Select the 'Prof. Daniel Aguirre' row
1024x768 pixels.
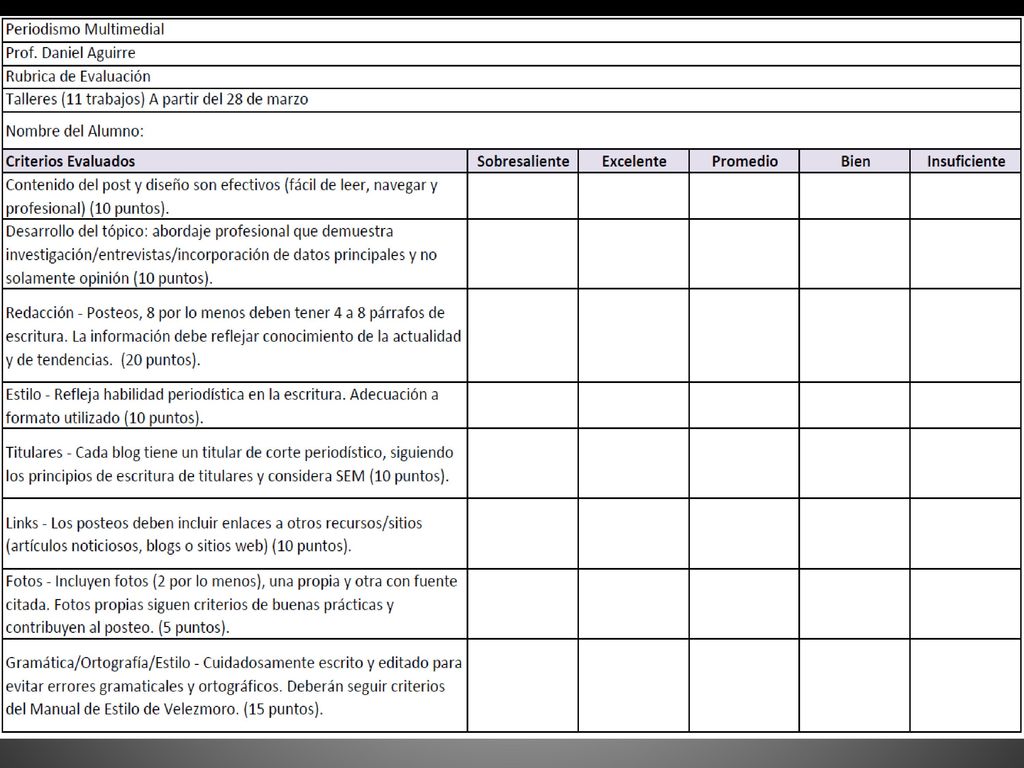(511, 54)
